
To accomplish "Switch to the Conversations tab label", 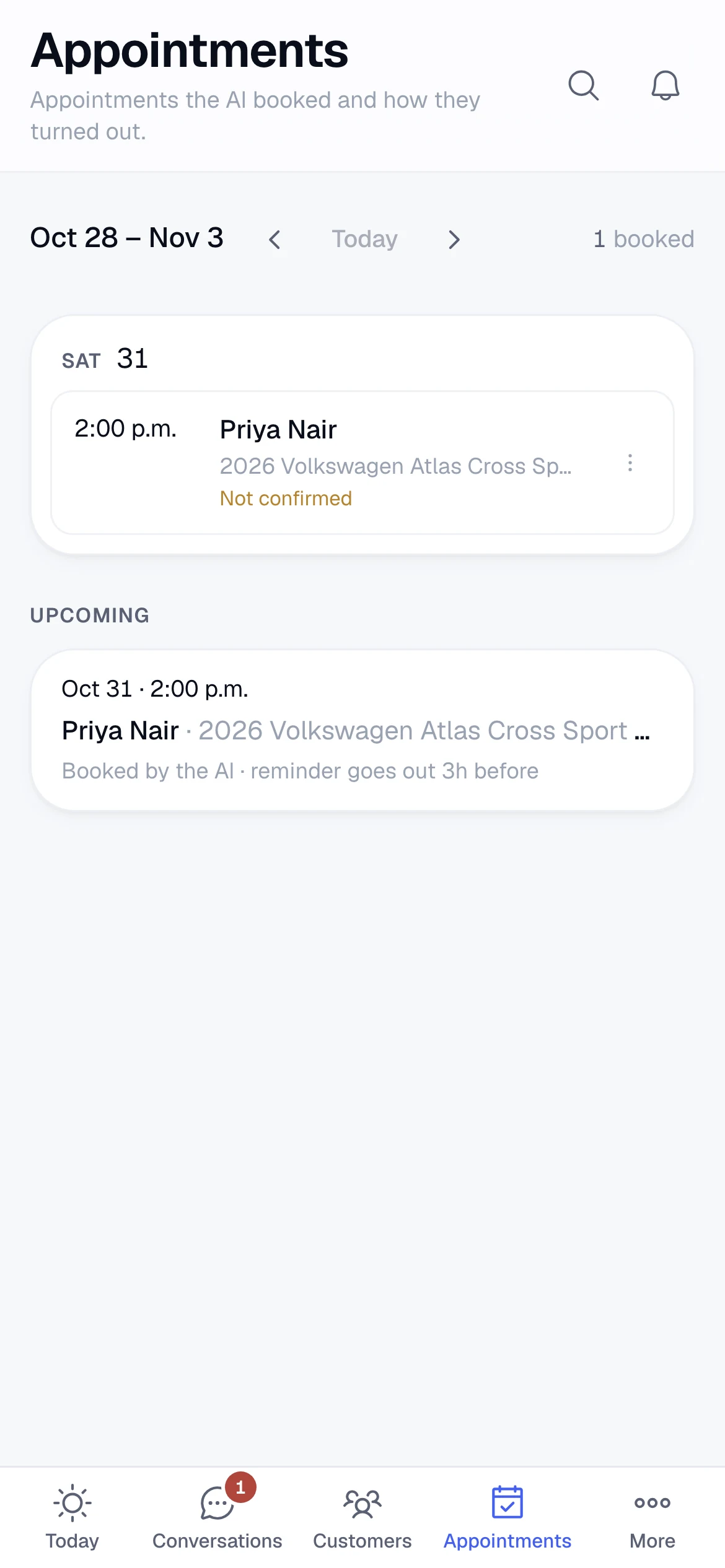I will (x=217, y=1541).
